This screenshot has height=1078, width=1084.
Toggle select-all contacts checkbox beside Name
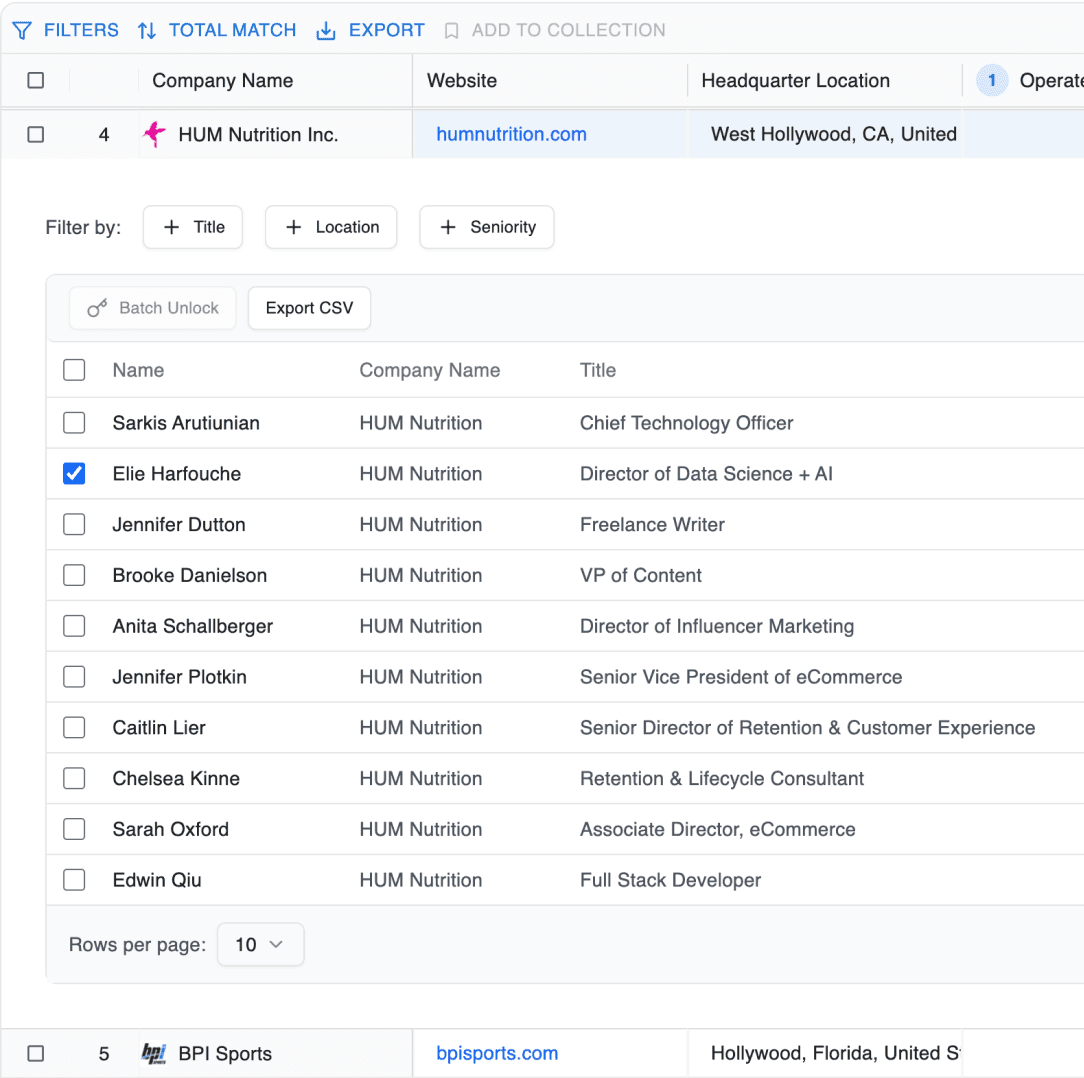[74, 370]
